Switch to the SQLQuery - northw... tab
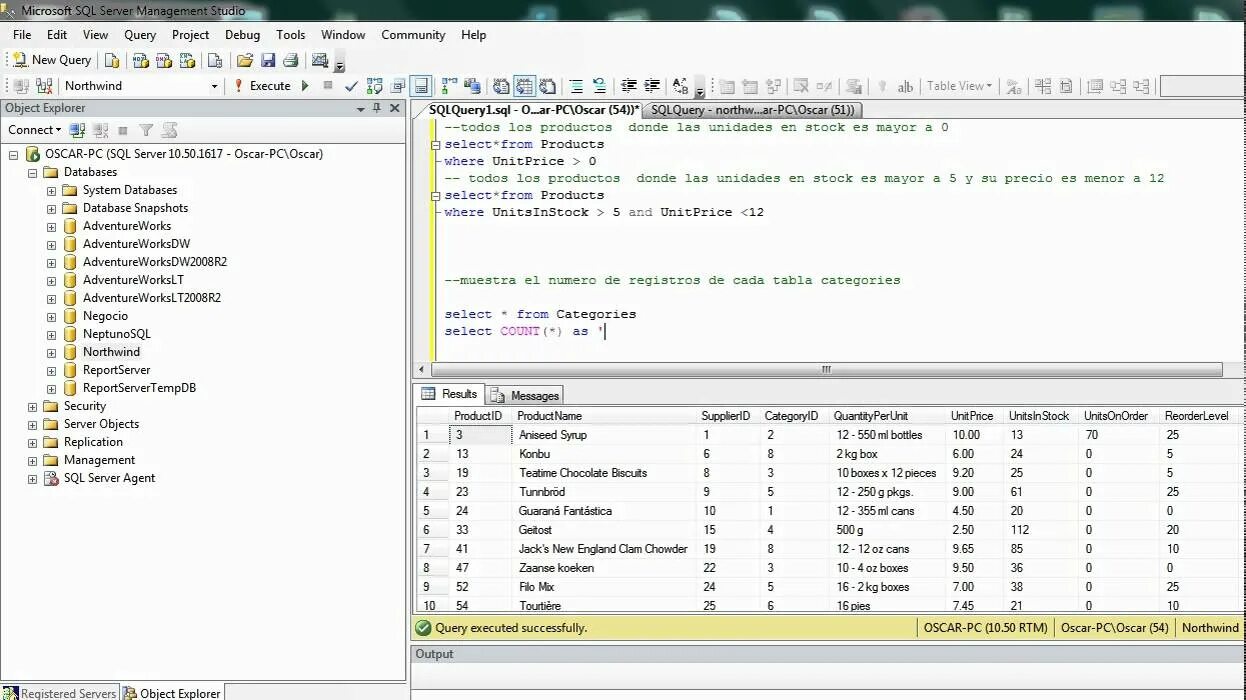 752,110
